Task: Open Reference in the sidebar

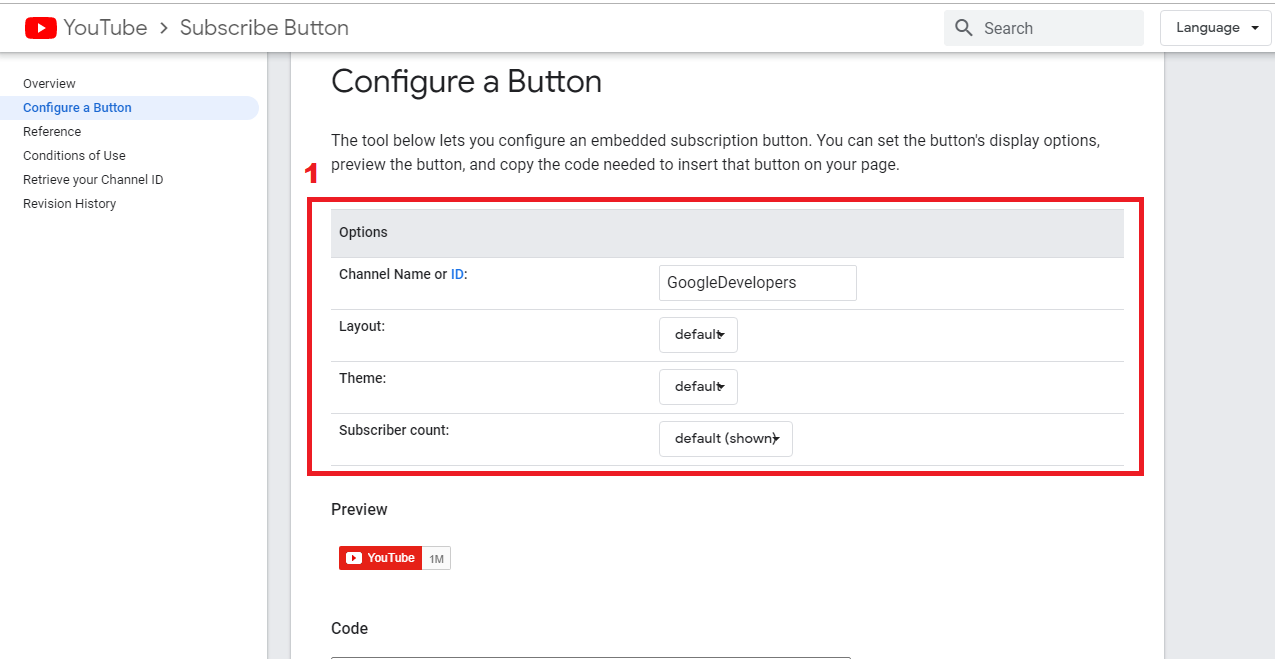Action: point(52,132)
